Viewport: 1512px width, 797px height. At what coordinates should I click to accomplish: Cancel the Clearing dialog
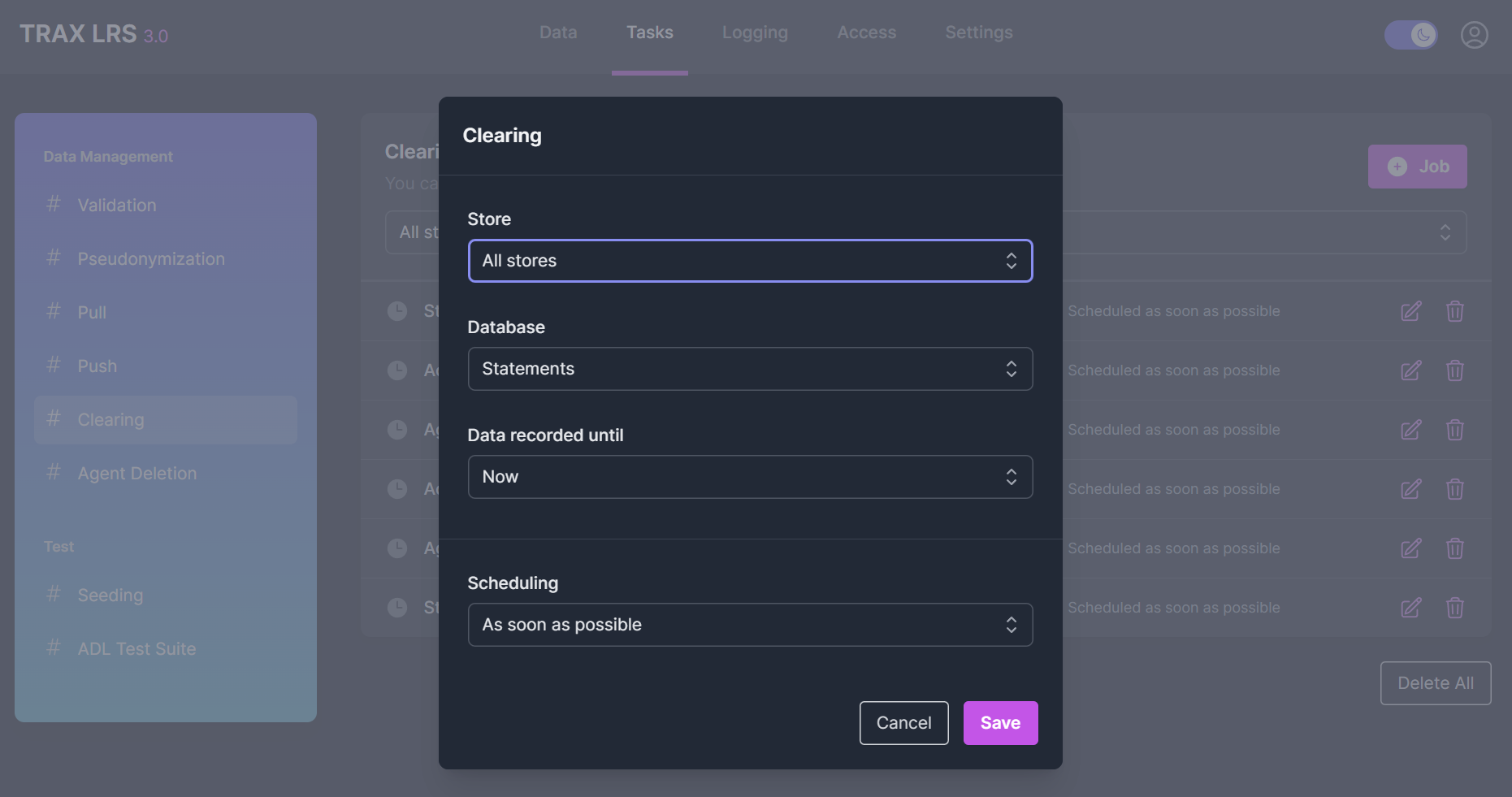tap(903, 723)
